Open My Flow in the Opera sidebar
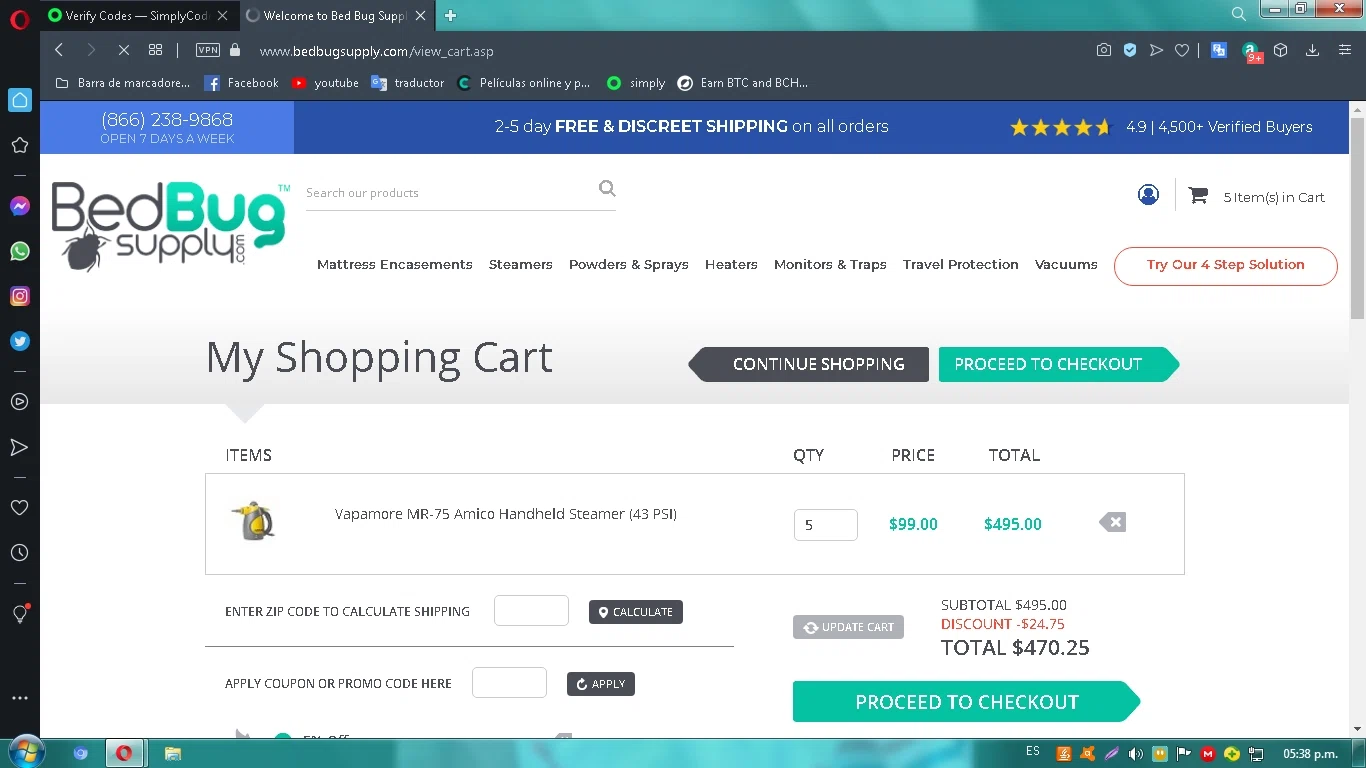1366x768 pixels. (x=19, y=447)
